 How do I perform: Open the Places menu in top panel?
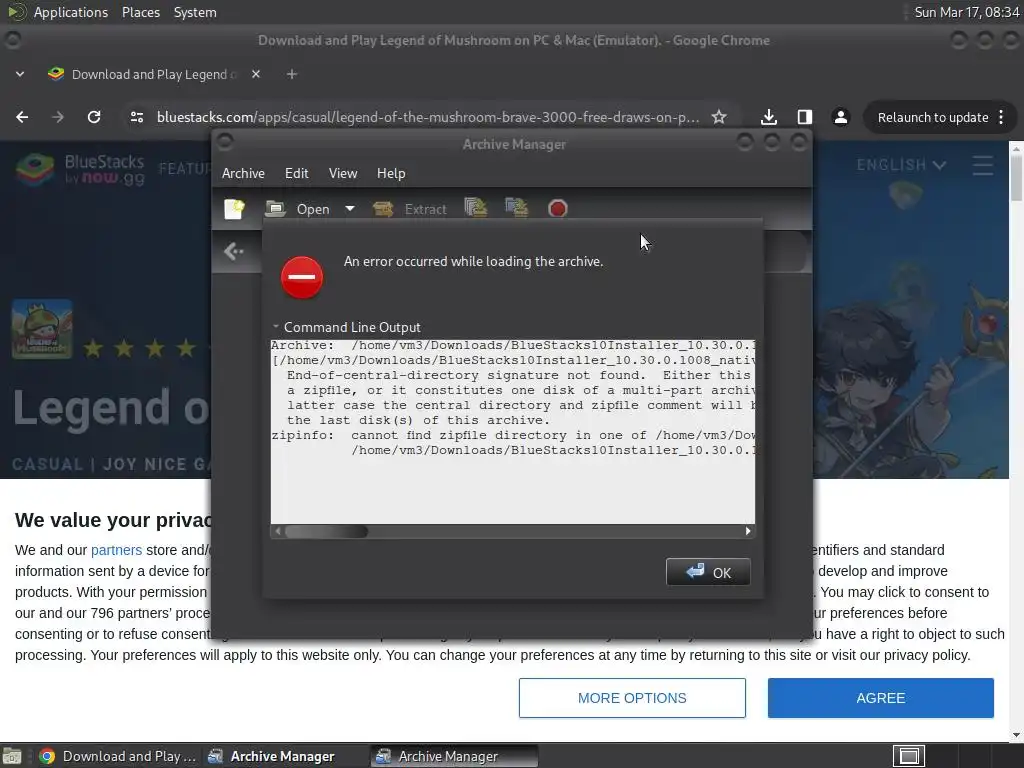(141, 12)
